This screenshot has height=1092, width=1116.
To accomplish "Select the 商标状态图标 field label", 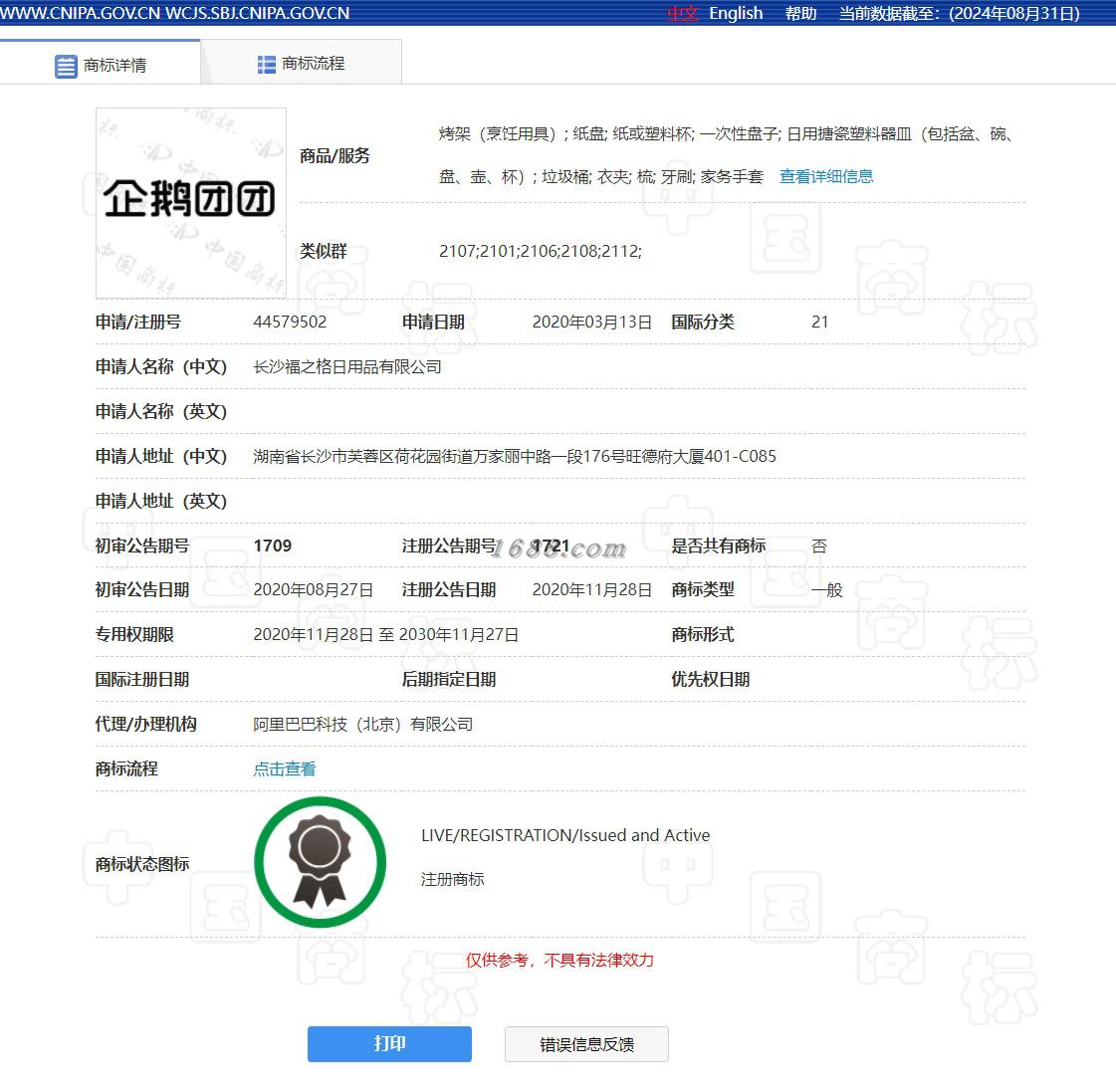I will click(142, 864).
